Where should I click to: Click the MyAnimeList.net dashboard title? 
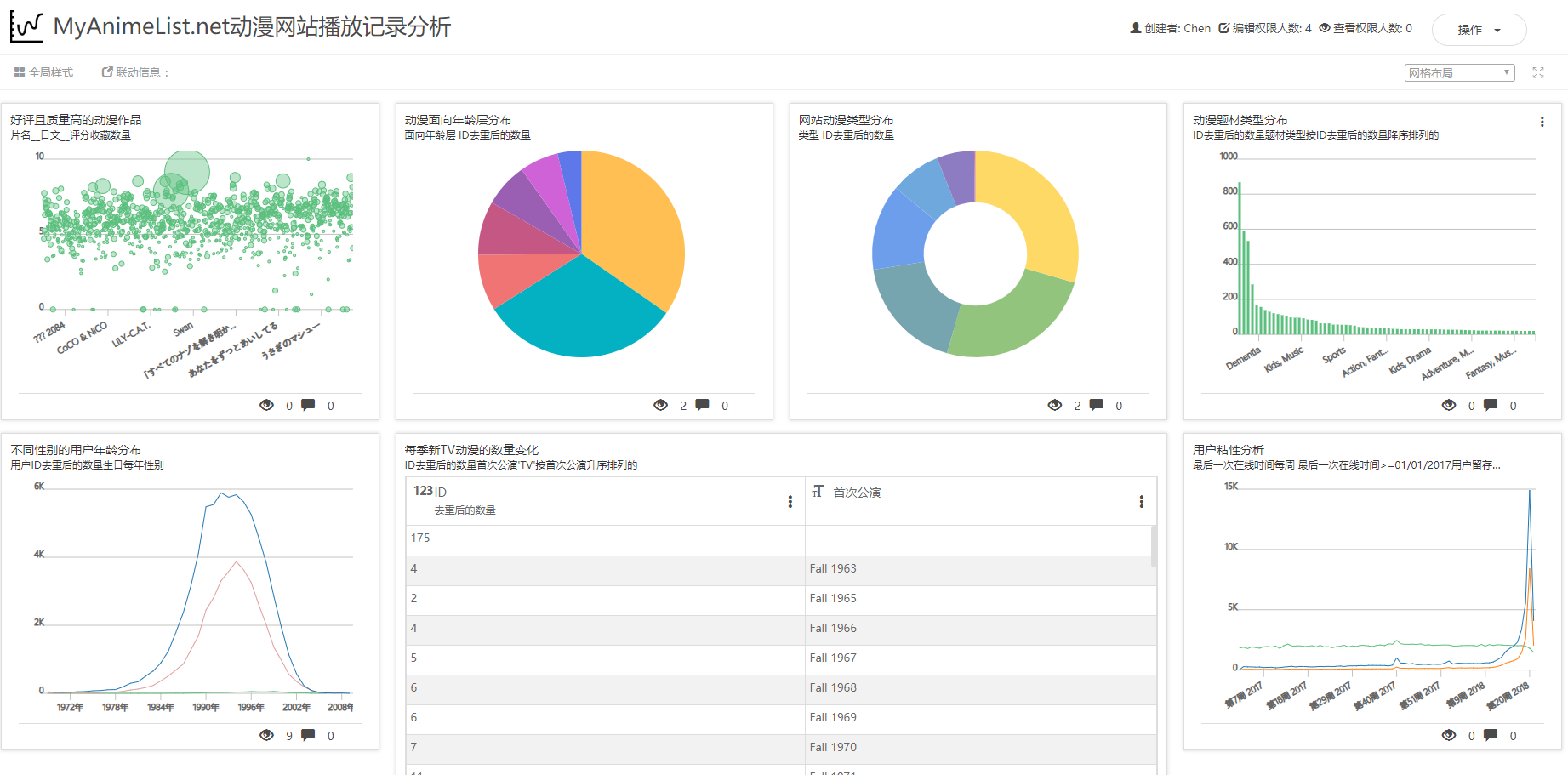click(252, 27)
